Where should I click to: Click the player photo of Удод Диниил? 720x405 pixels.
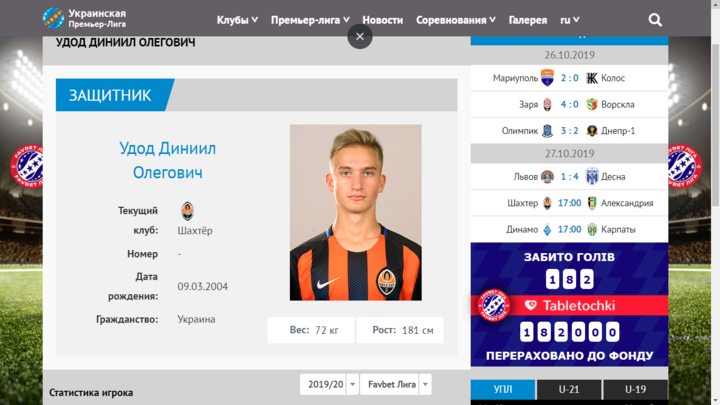(355, 213)
